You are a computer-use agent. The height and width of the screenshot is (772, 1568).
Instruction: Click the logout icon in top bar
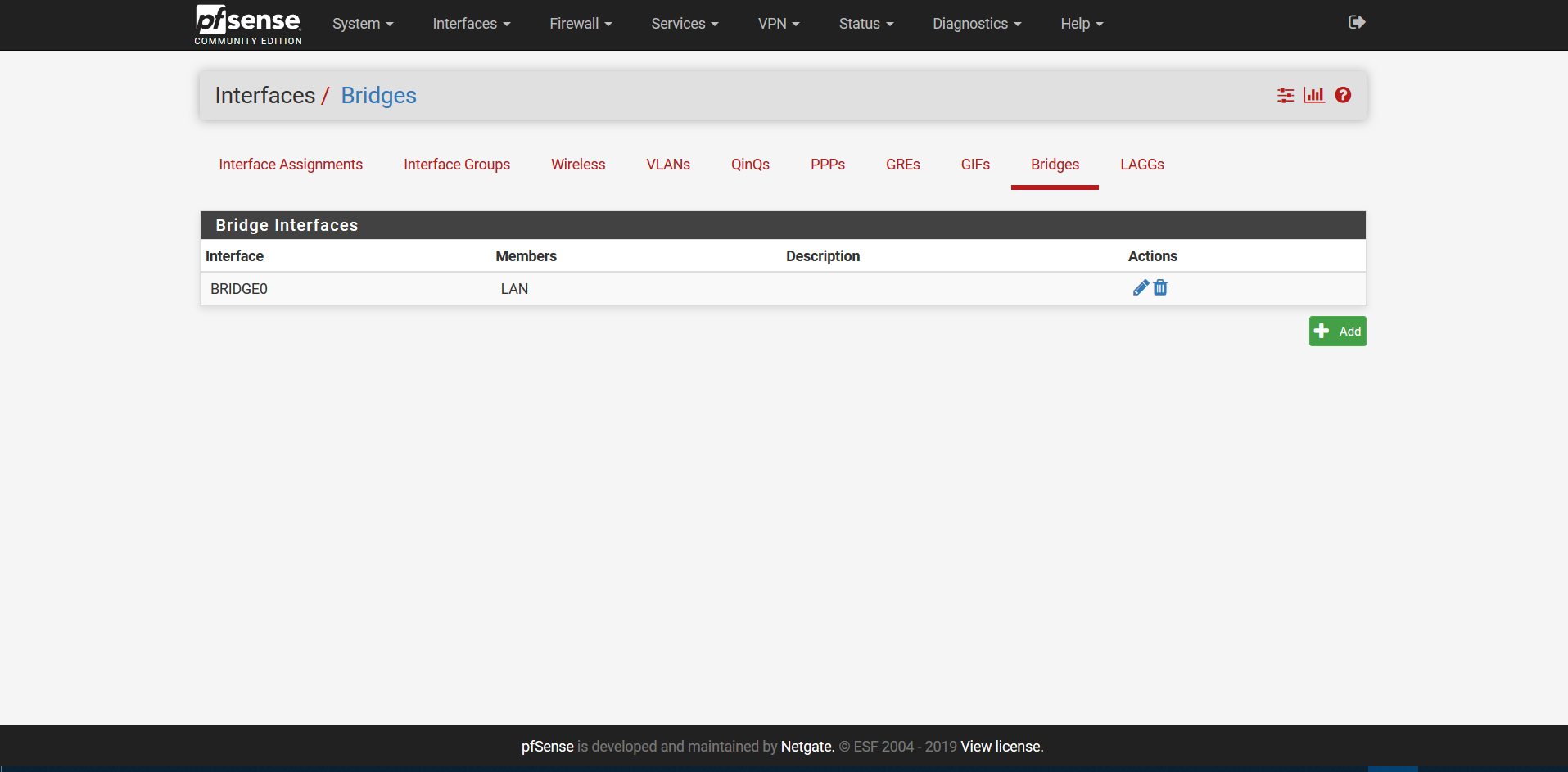tap(1357, 22)
